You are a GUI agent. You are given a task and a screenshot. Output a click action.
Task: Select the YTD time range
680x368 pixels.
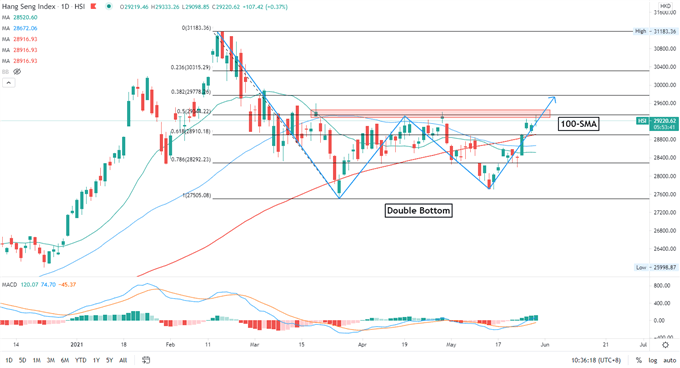80,360
